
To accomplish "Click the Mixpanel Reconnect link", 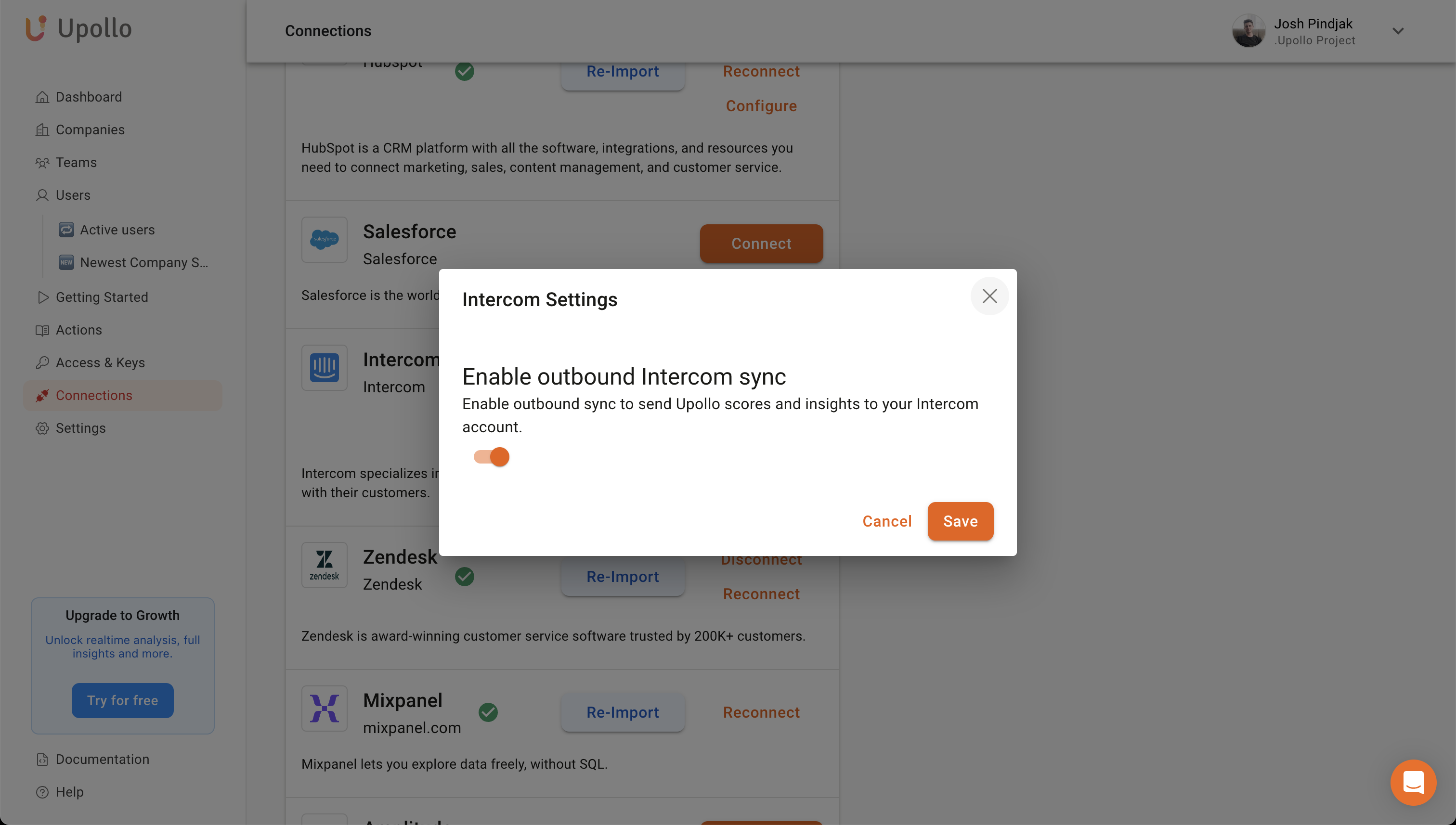I will (761, 713).
